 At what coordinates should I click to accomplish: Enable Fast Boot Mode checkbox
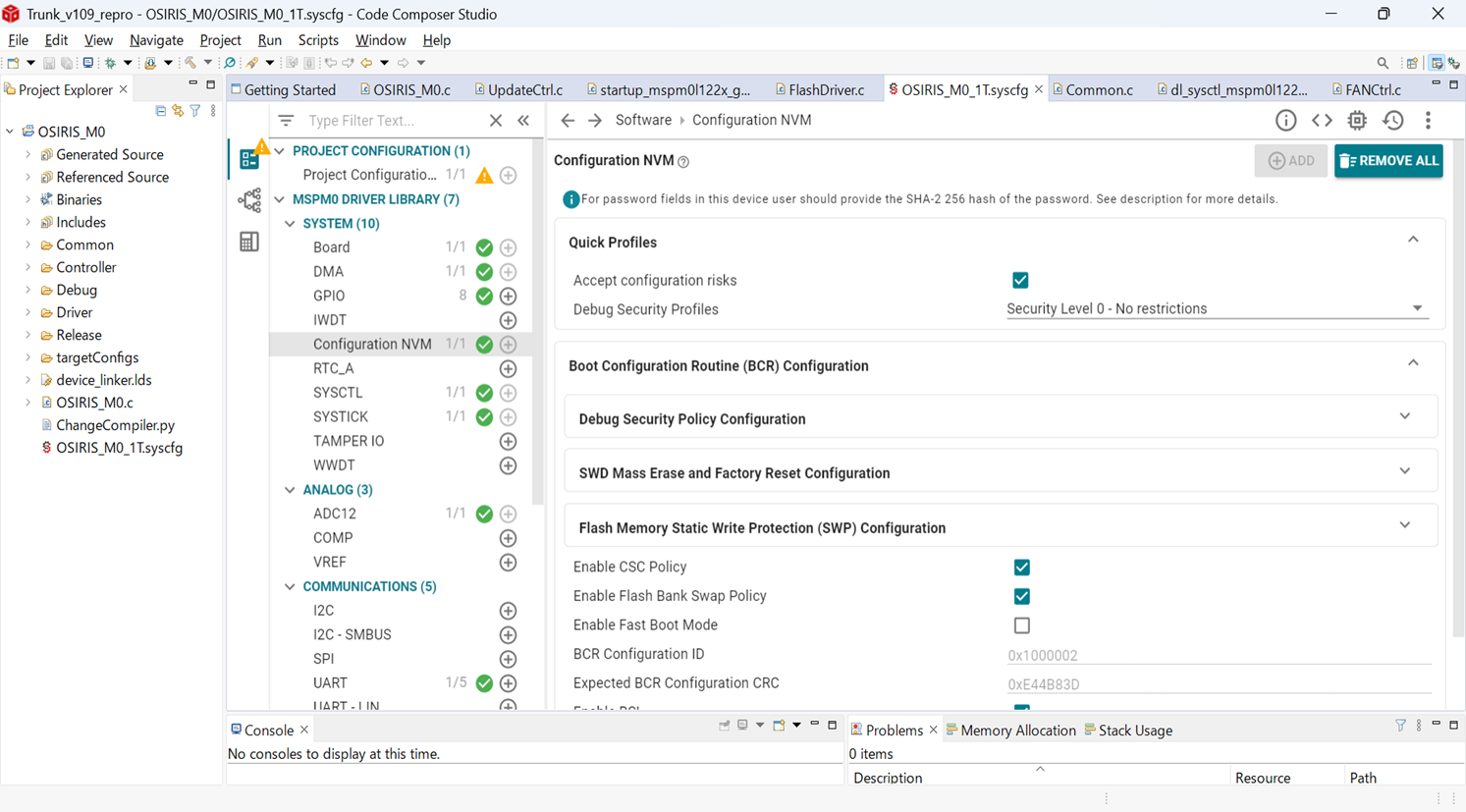(x=1021, y=625)
